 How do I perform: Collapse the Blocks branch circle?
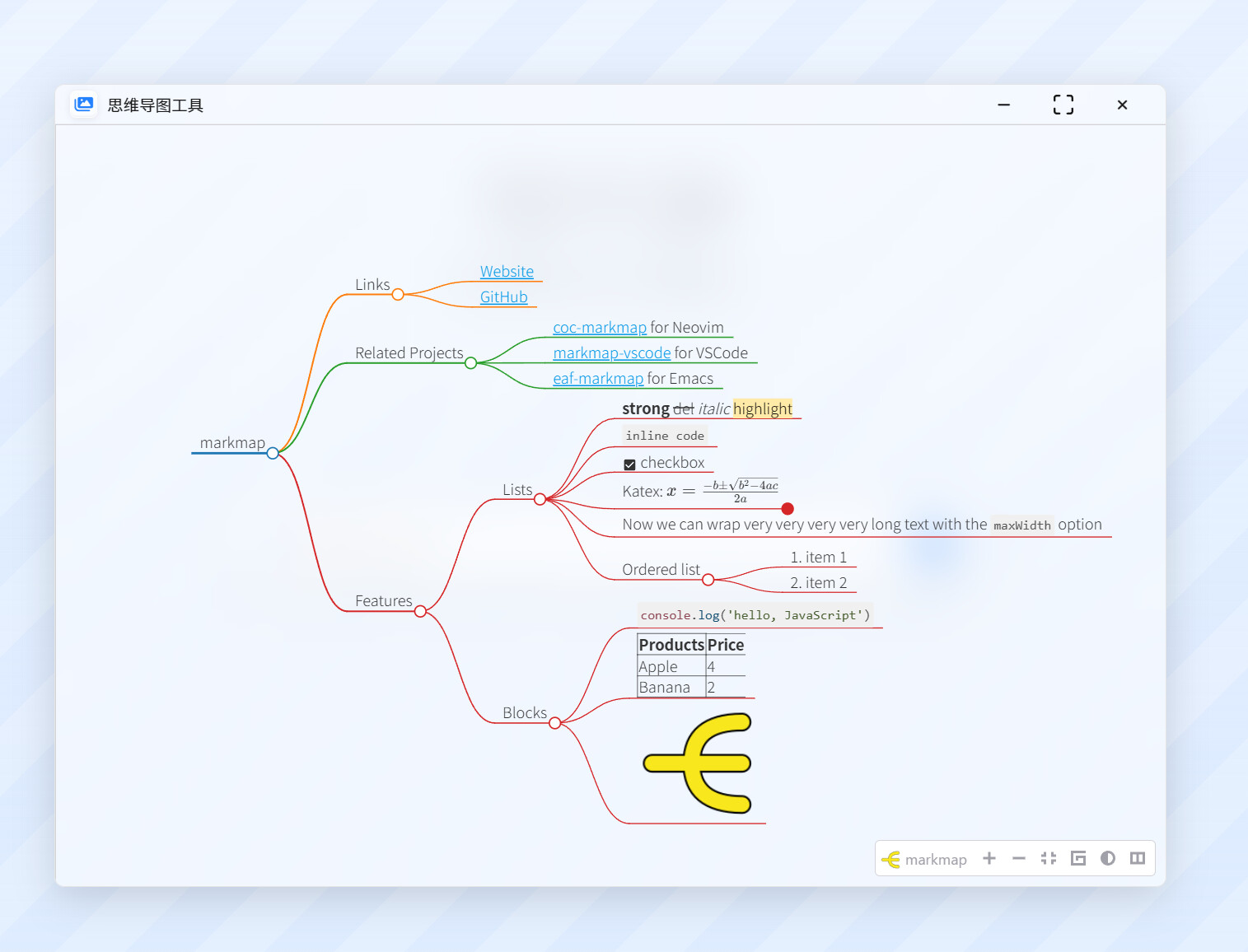(554, 723)
